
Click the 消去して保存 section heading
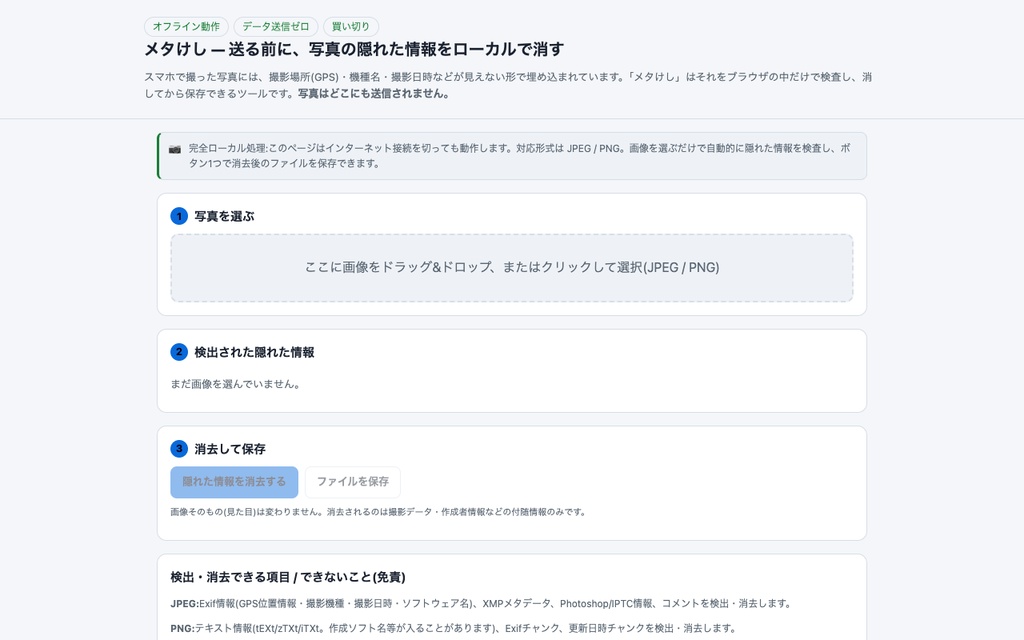click(x=230, y=449)
